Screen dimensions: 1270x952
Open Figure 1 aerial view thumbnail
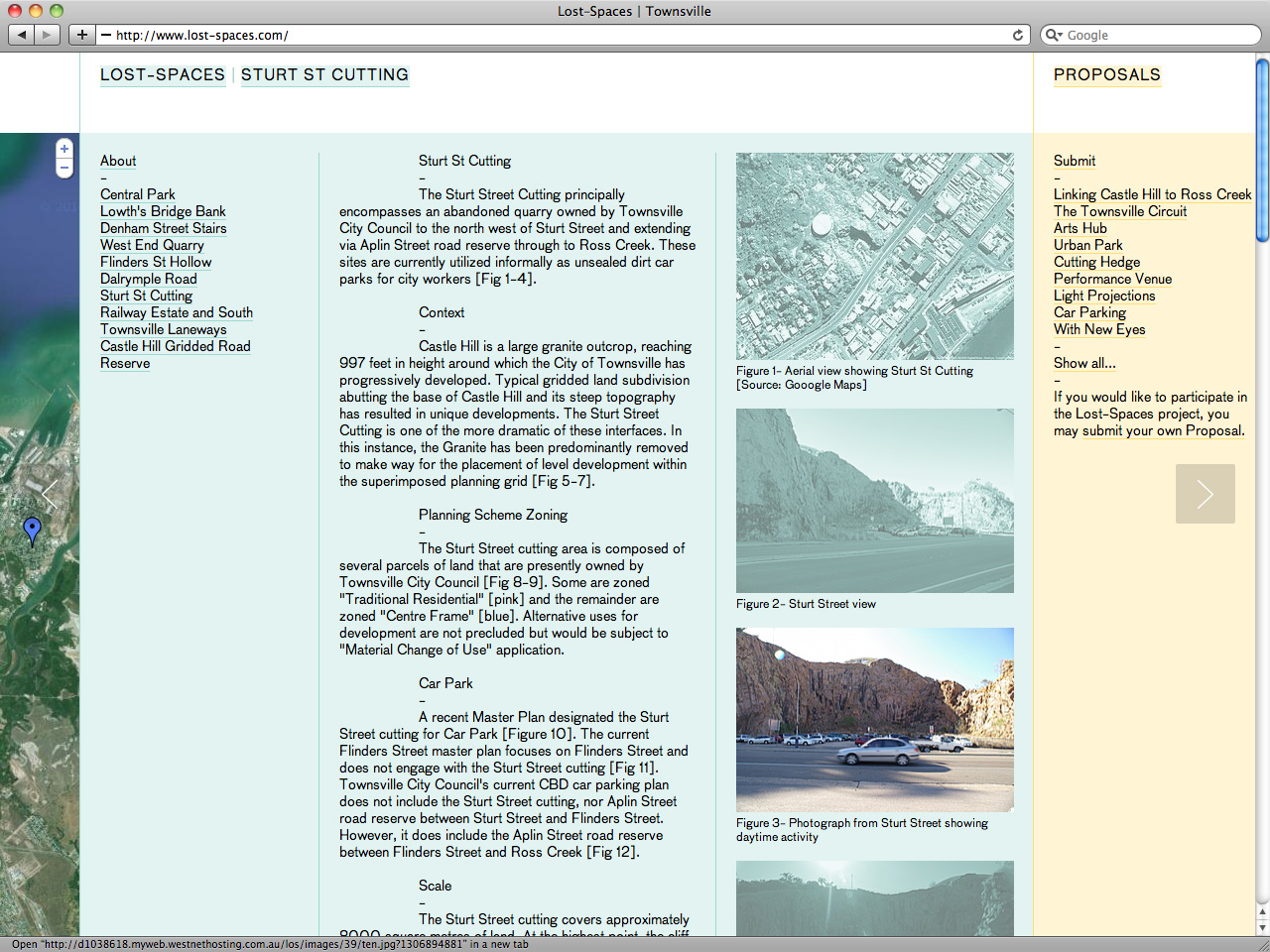tap(875, 256)
